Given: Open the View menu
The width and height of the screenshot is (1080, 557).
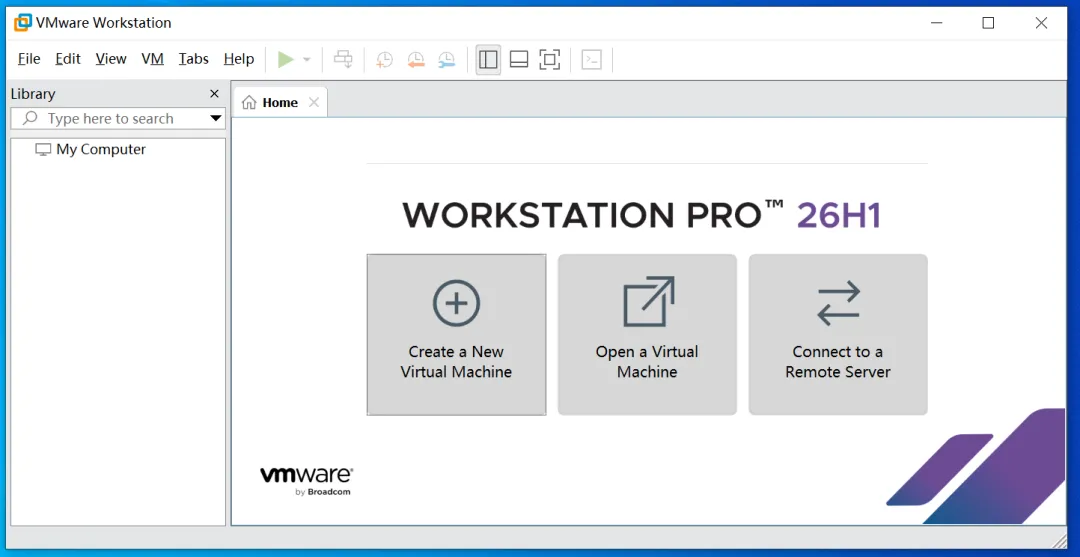Looking at the screenshot, I should (111, 59).
